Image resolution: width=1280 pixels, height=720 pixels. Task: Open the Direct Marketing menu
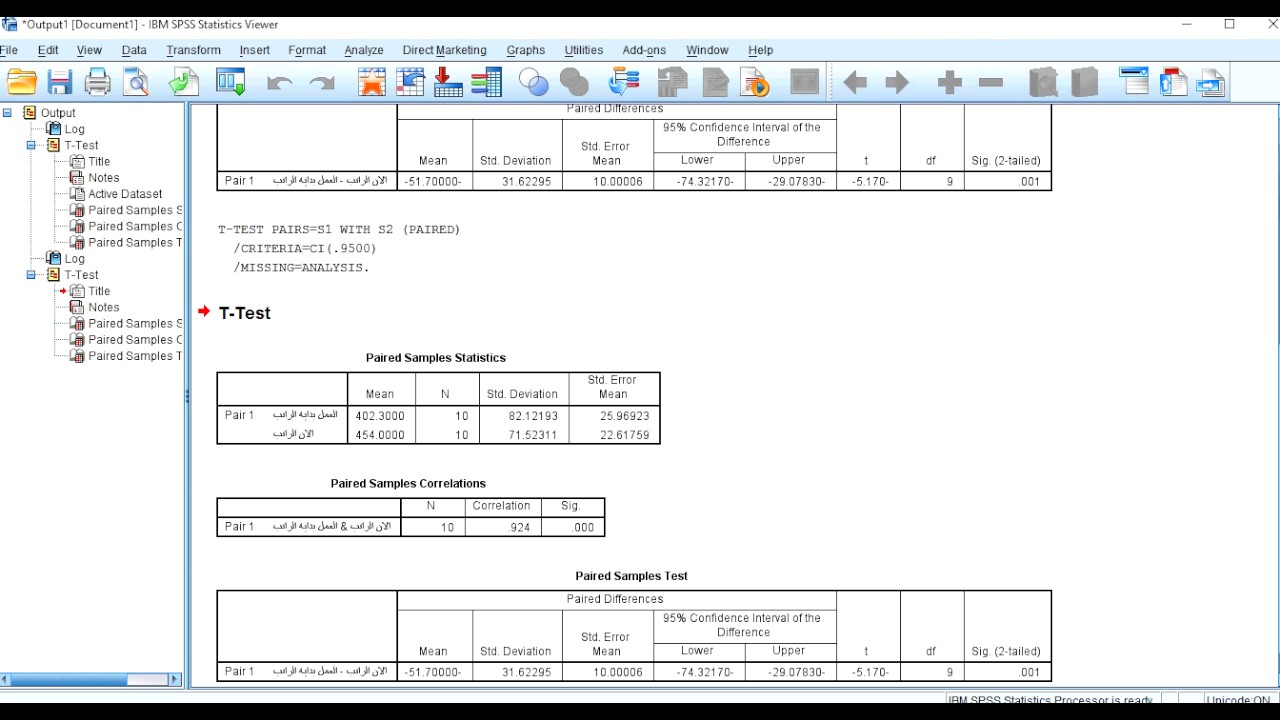tap(444, 50)
